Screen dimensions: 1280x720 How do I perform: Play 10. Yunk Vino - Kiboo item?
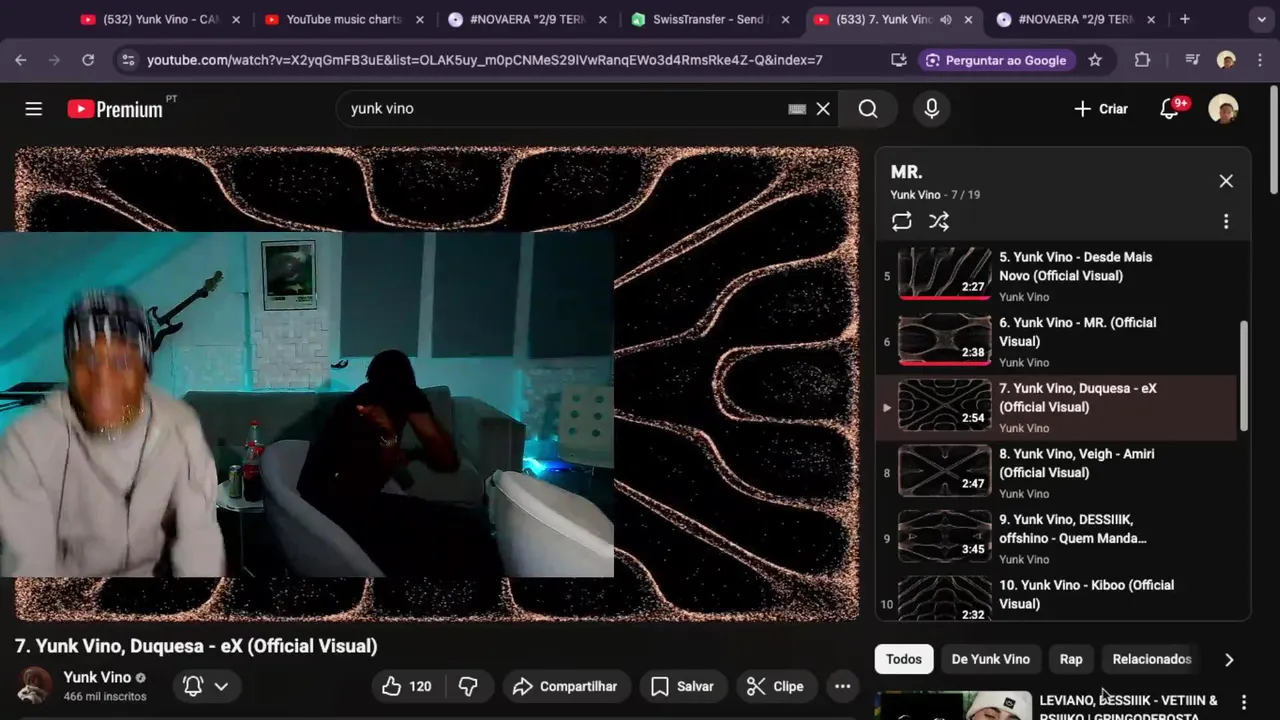point(1056,597)
